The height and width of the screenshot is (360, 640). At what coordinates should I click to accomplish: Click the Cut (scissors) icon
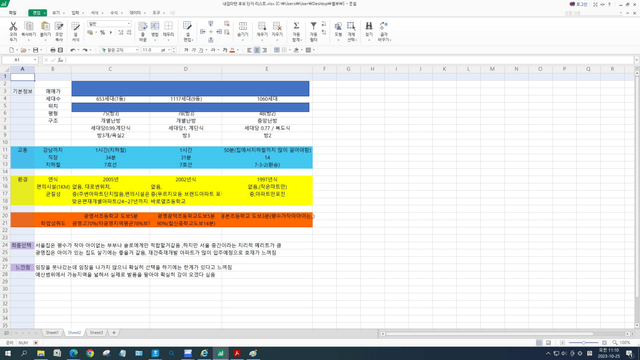click(x=13, y=27)
